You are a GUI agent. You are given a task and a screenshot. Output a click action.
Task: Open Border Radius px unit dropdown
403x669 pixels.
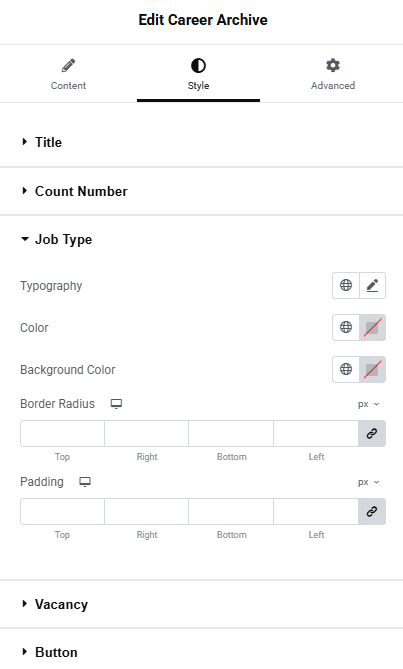click(368, 404)
